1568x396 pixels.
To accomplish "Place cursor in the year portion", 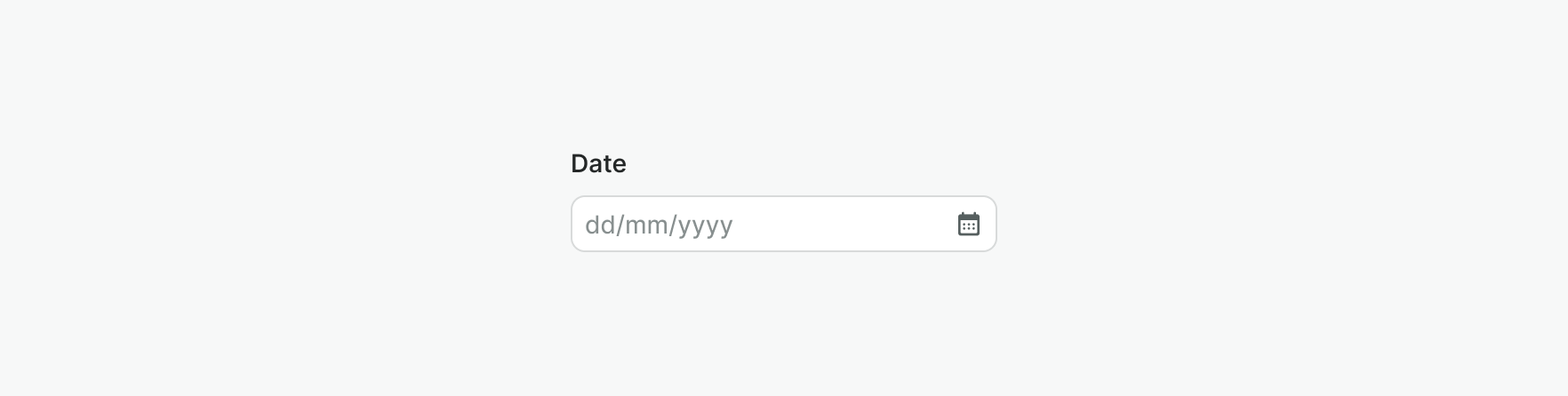I will [706, 225].
